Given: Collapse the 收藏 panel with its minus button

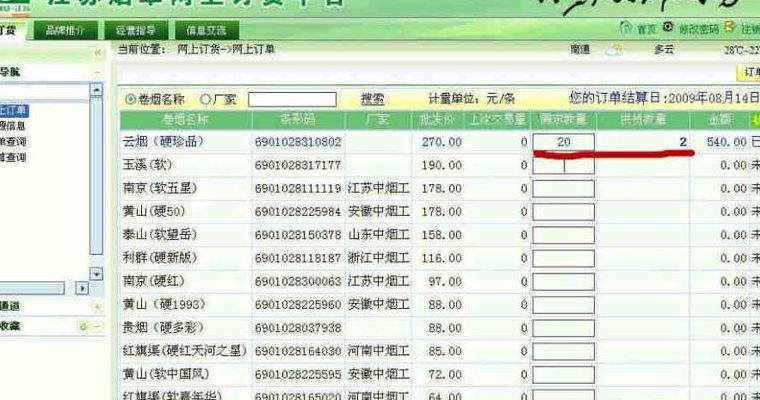Looking at the screenshot, I should tap(97, 327).
